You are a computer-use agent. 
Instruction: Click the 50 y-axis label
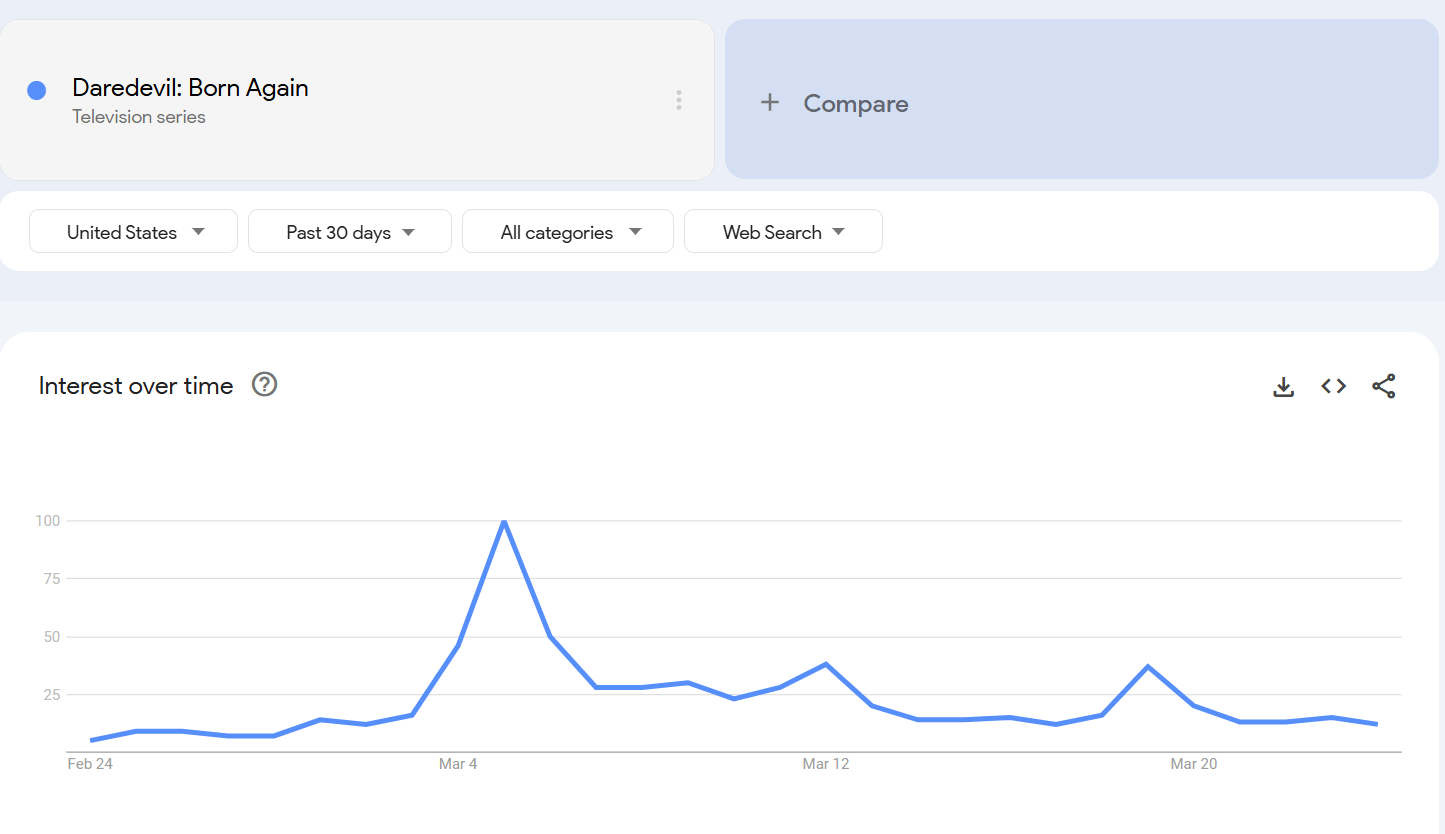52,637
